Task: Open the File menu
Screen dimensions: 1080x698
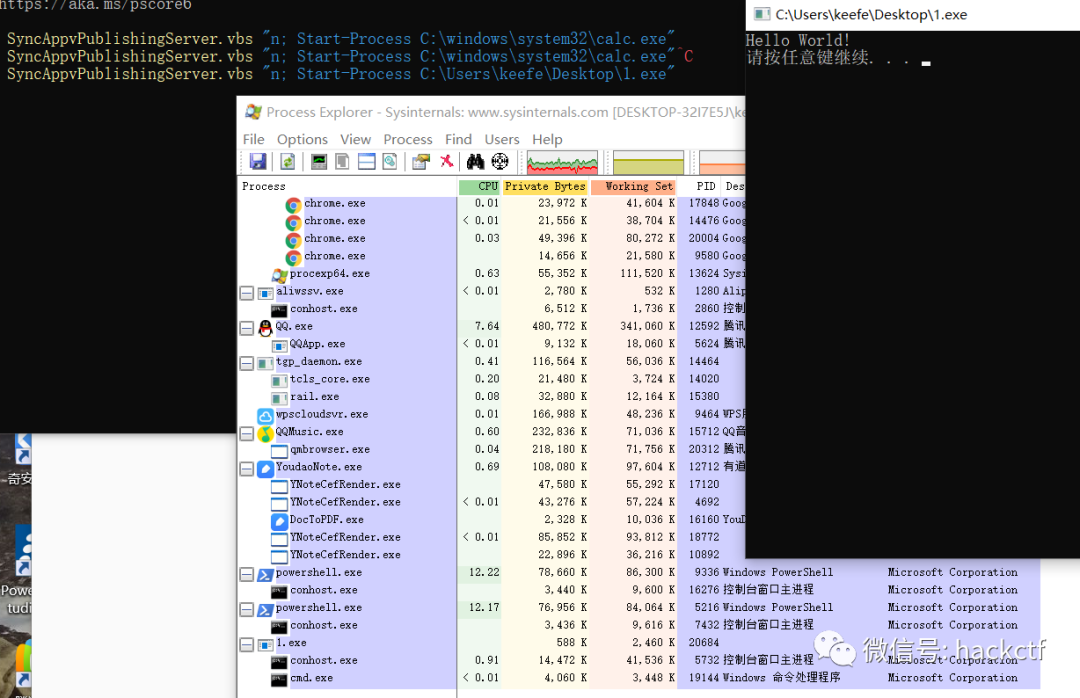Action: pyautogui.click(x=253, y=139)
